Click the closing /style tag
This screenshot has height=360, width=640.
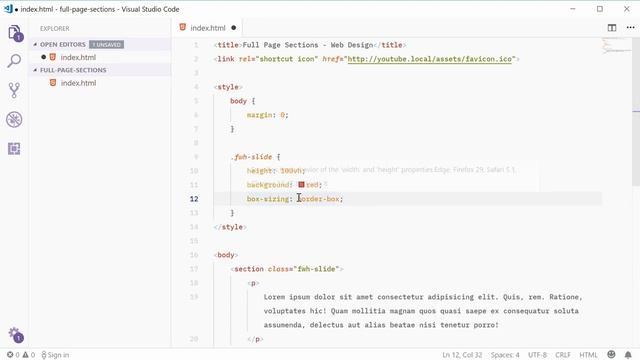230,227
